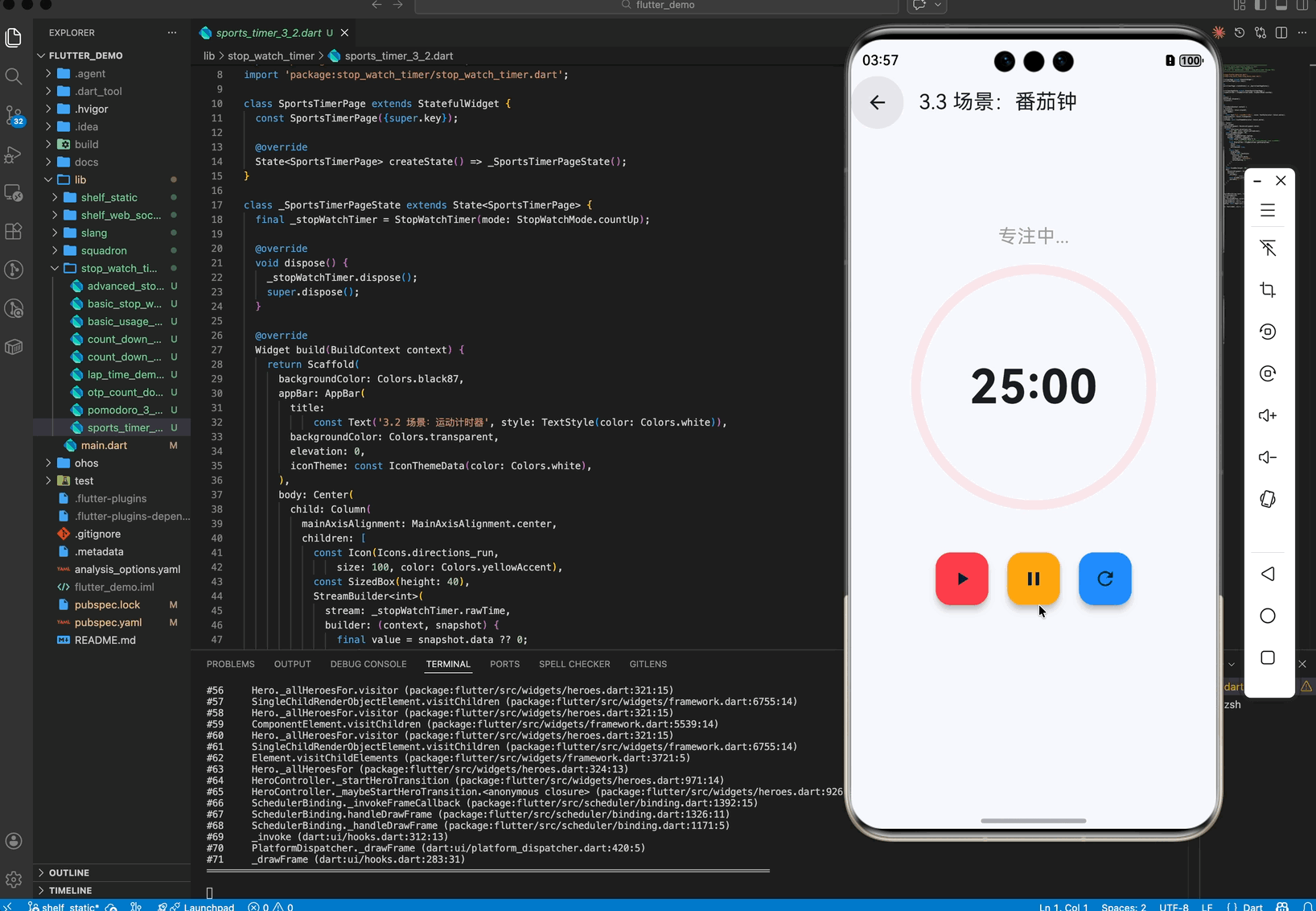Toggle bottom panel layout button
1316x911 pixels.
click(x=1281, y=5)
